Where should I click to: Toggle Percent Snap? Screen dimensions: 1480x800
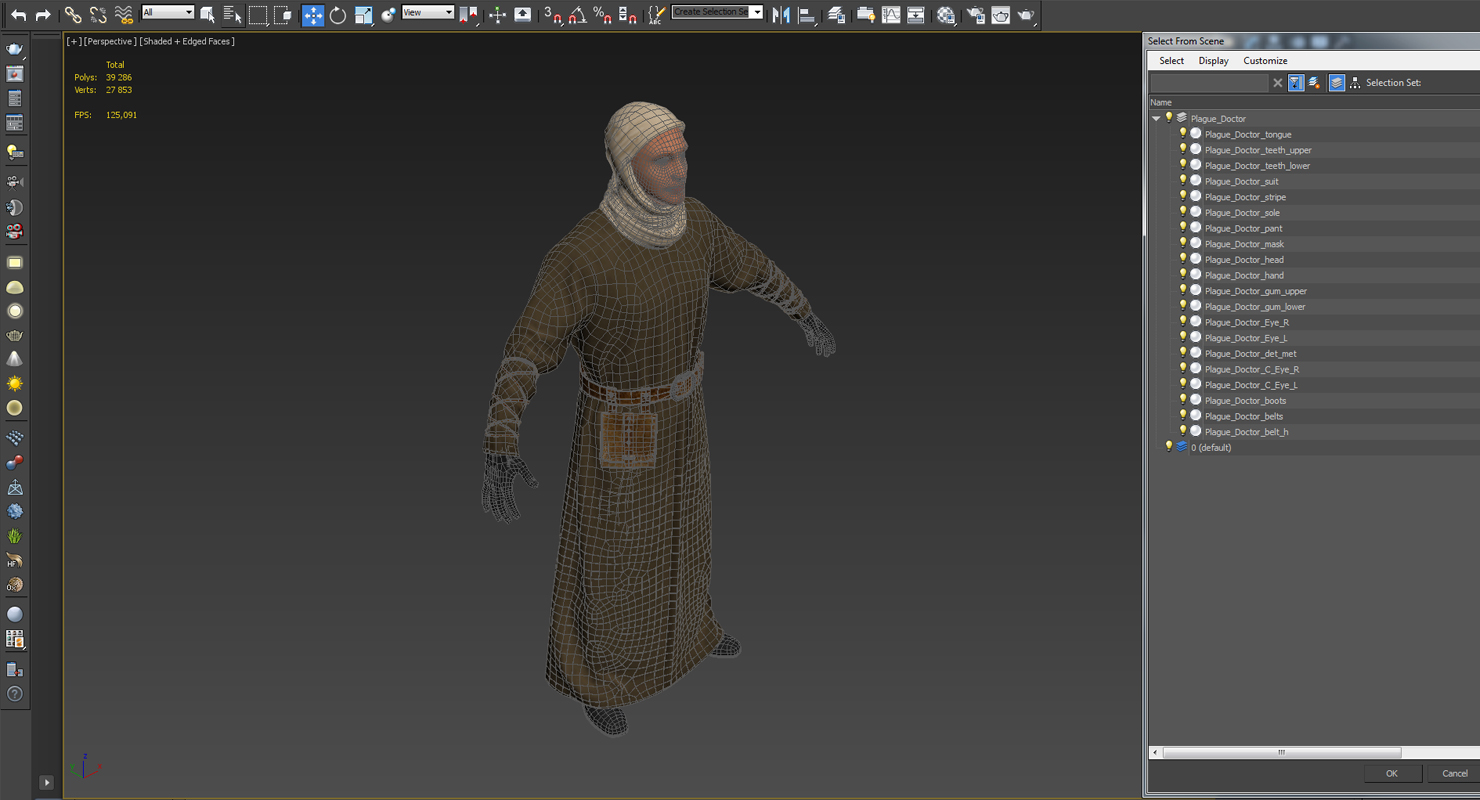pos(603,14)
